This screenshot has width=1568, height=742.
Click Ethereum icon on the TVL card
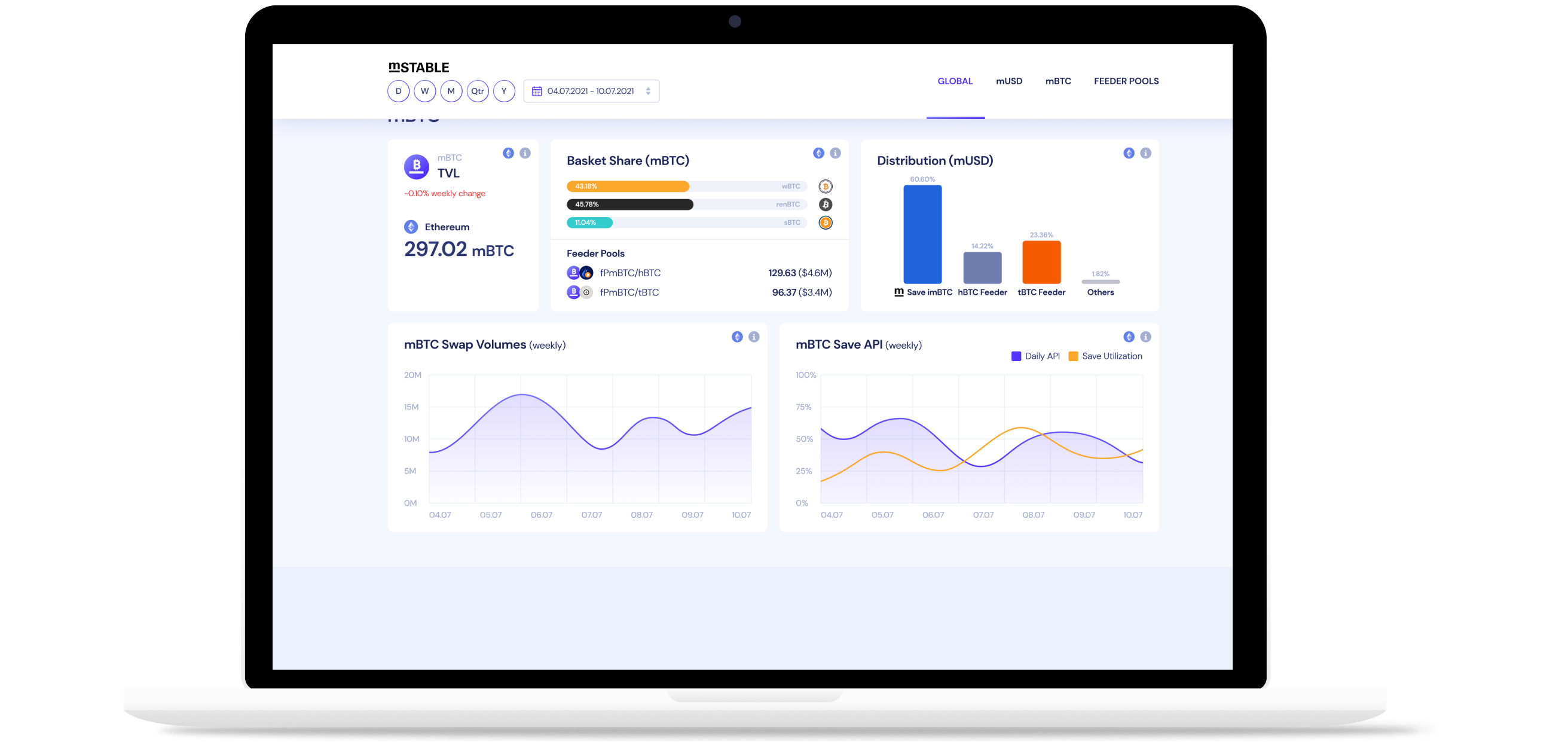tap(508, 153)
